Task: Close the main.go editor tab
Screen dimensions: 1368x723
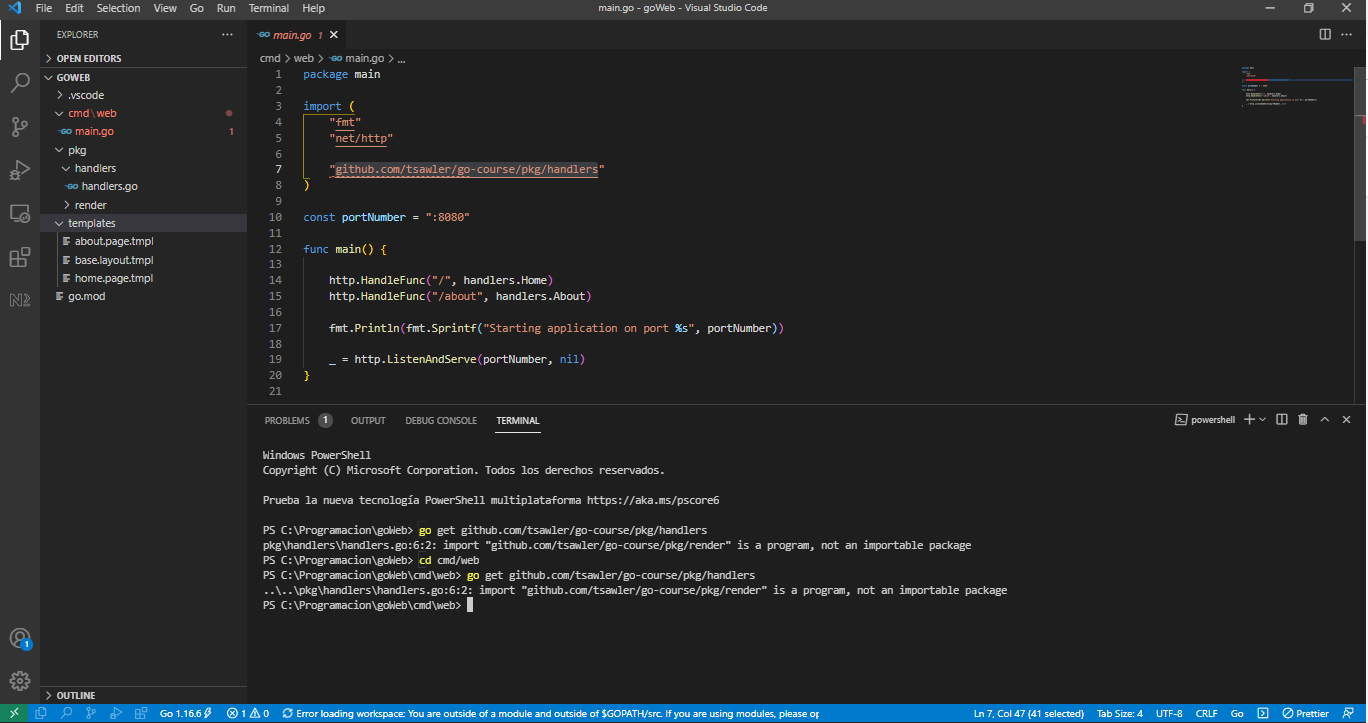Action: pyautogui.click(x=334, y=34)
